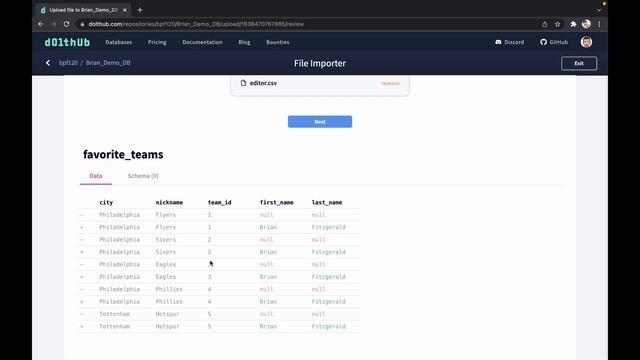The width and height of the screenshot is (640, 360).
Task: Click the last_name column header
Action: [327, 202]
